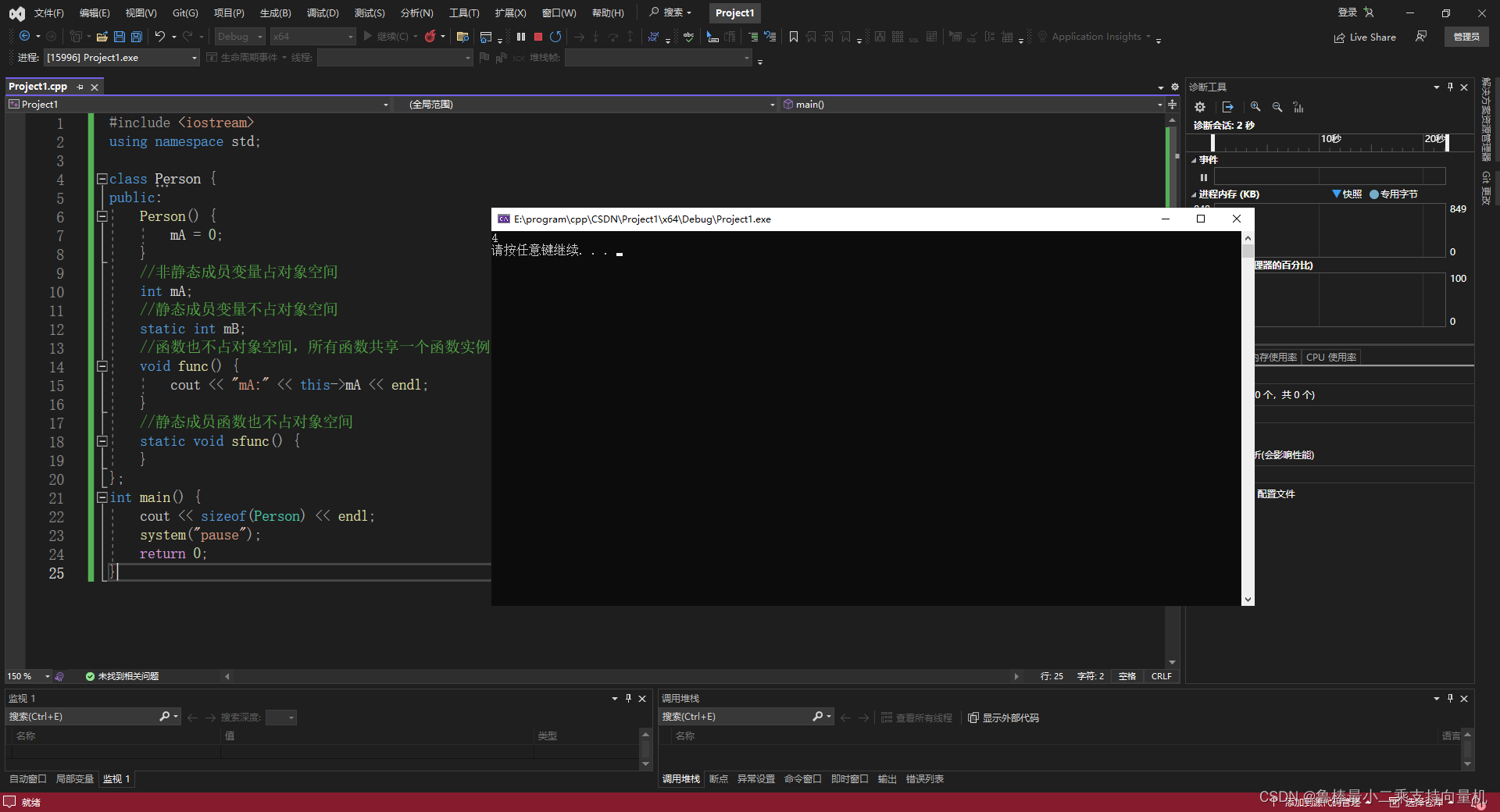
Task: Open diagnostic tools settings gear
Action: (x=1200, y=107)
